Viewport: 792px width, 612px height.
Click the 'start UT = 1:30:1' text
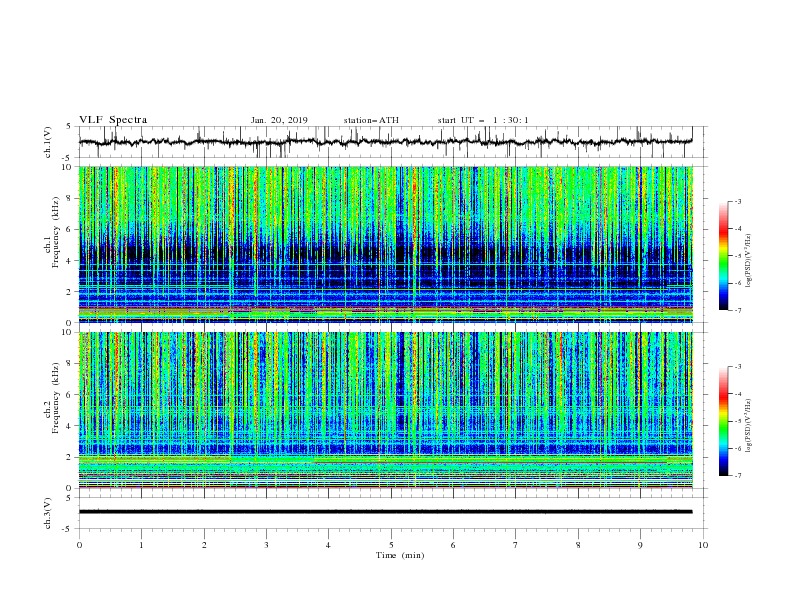click(483, 120)
